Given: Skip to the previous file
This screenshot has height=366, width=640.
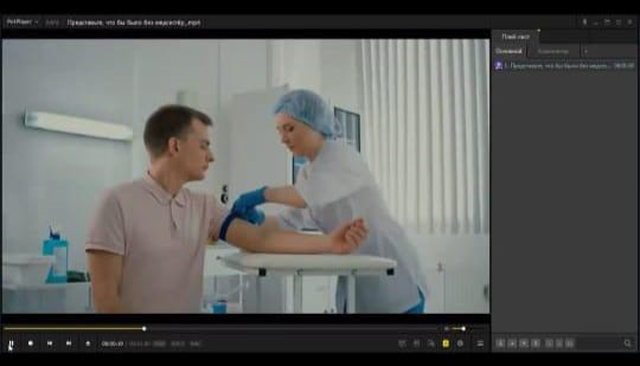Looking at the screenshot, I should (x=50, y=344).
